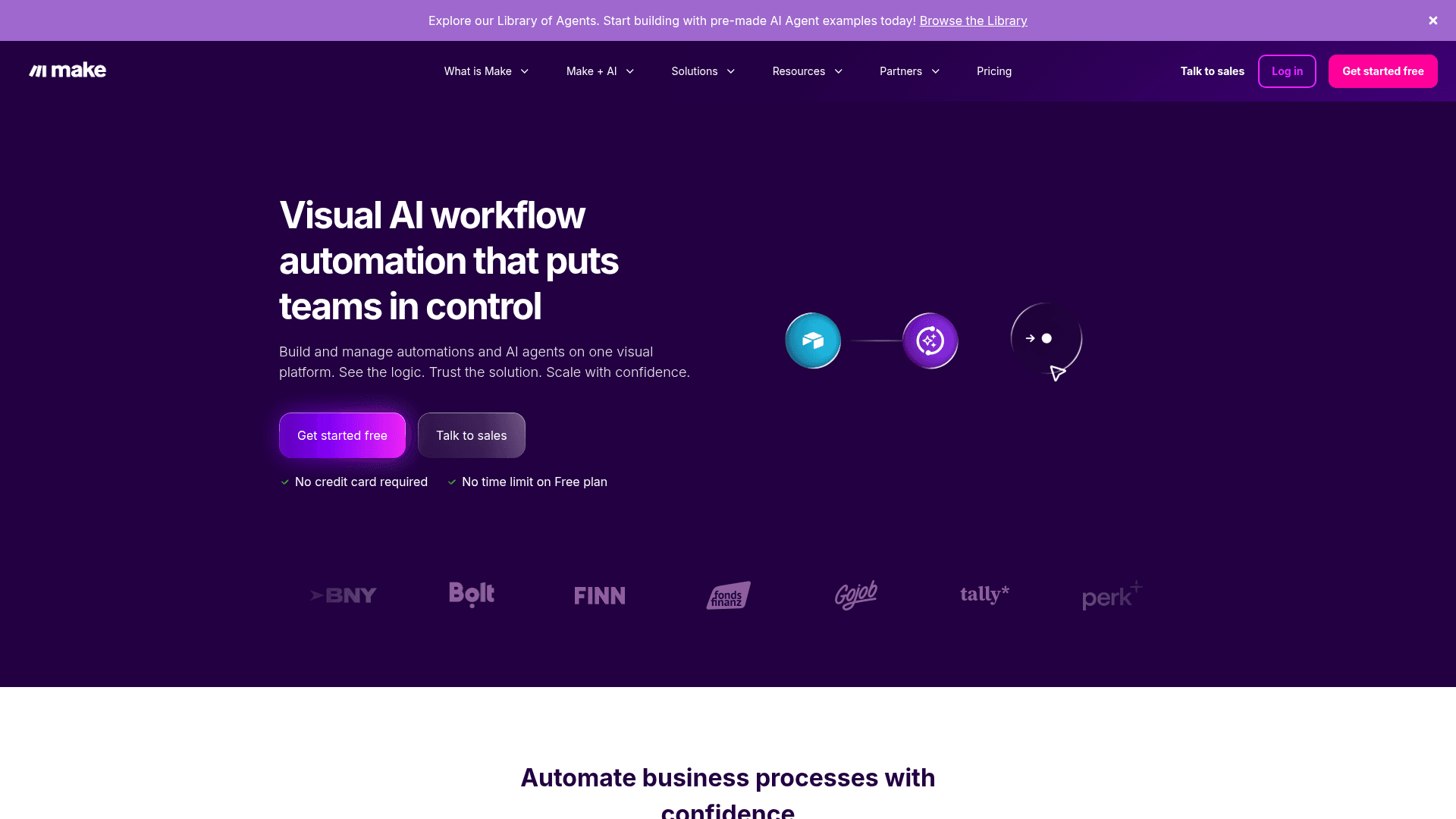The width and height of the screenshot is (1456, 819).
Task: Select Pricing in the navigation bar
Action: coord(993,71)
